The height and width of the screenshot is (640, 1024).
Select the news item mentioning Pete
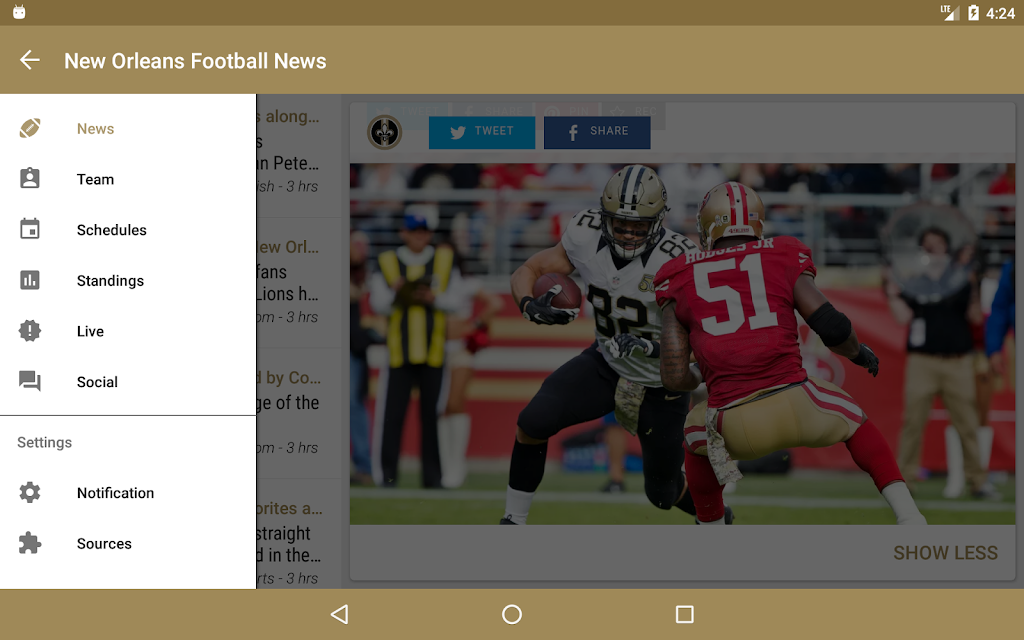click(x=299, y=155)
